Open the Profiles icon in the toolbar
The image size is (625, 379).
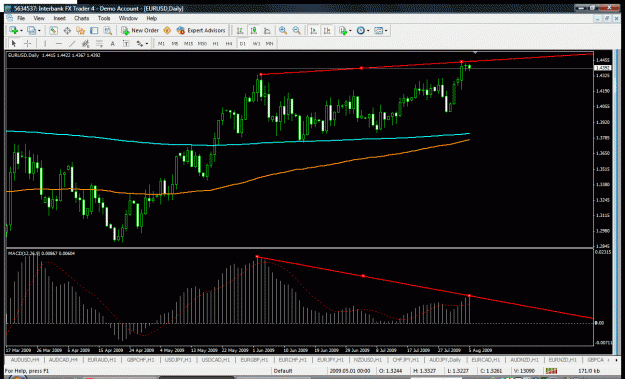[x=31, y=30]
